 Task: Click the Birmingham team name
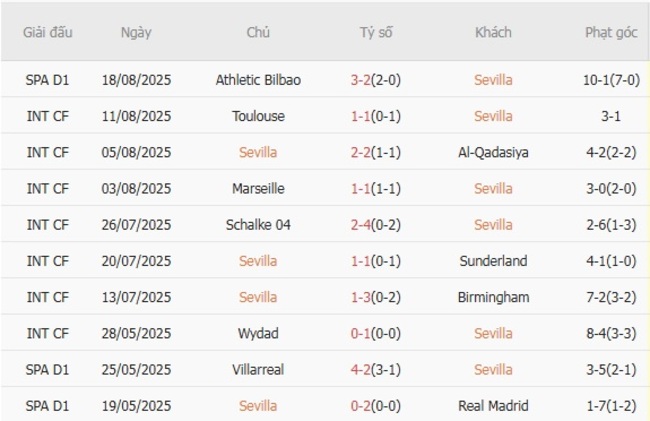pos(493,297)
